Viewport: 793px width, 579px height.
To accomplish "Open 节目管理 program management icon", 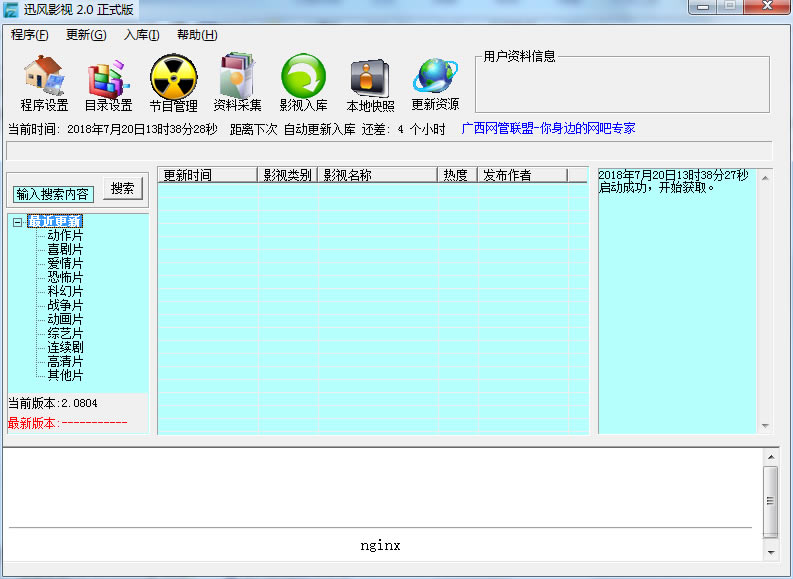I will [173, 82].
